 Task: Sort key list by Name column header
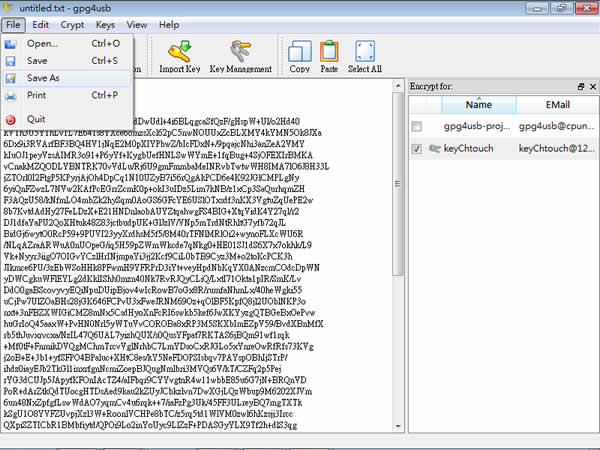(478, 104)
